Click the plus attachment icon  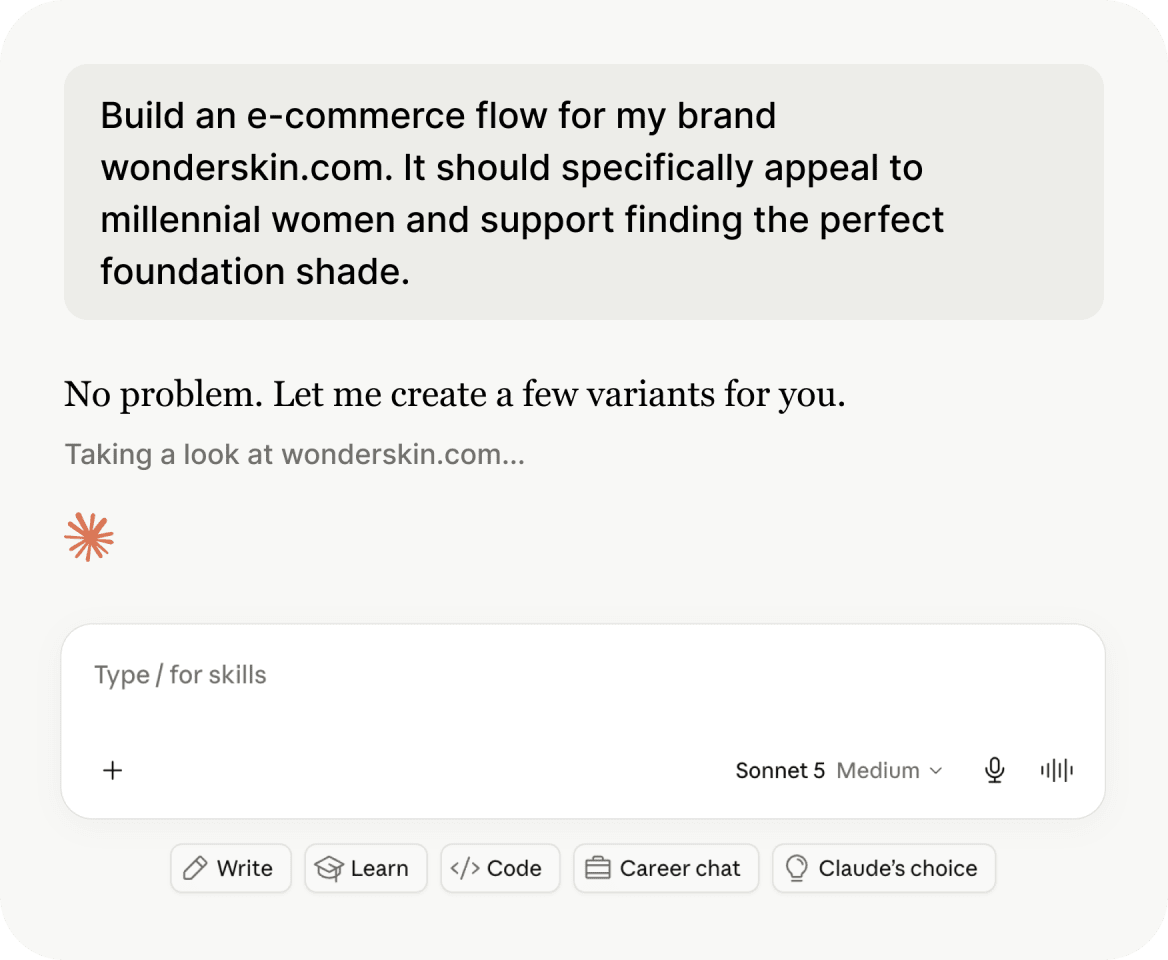coord(112,770)
